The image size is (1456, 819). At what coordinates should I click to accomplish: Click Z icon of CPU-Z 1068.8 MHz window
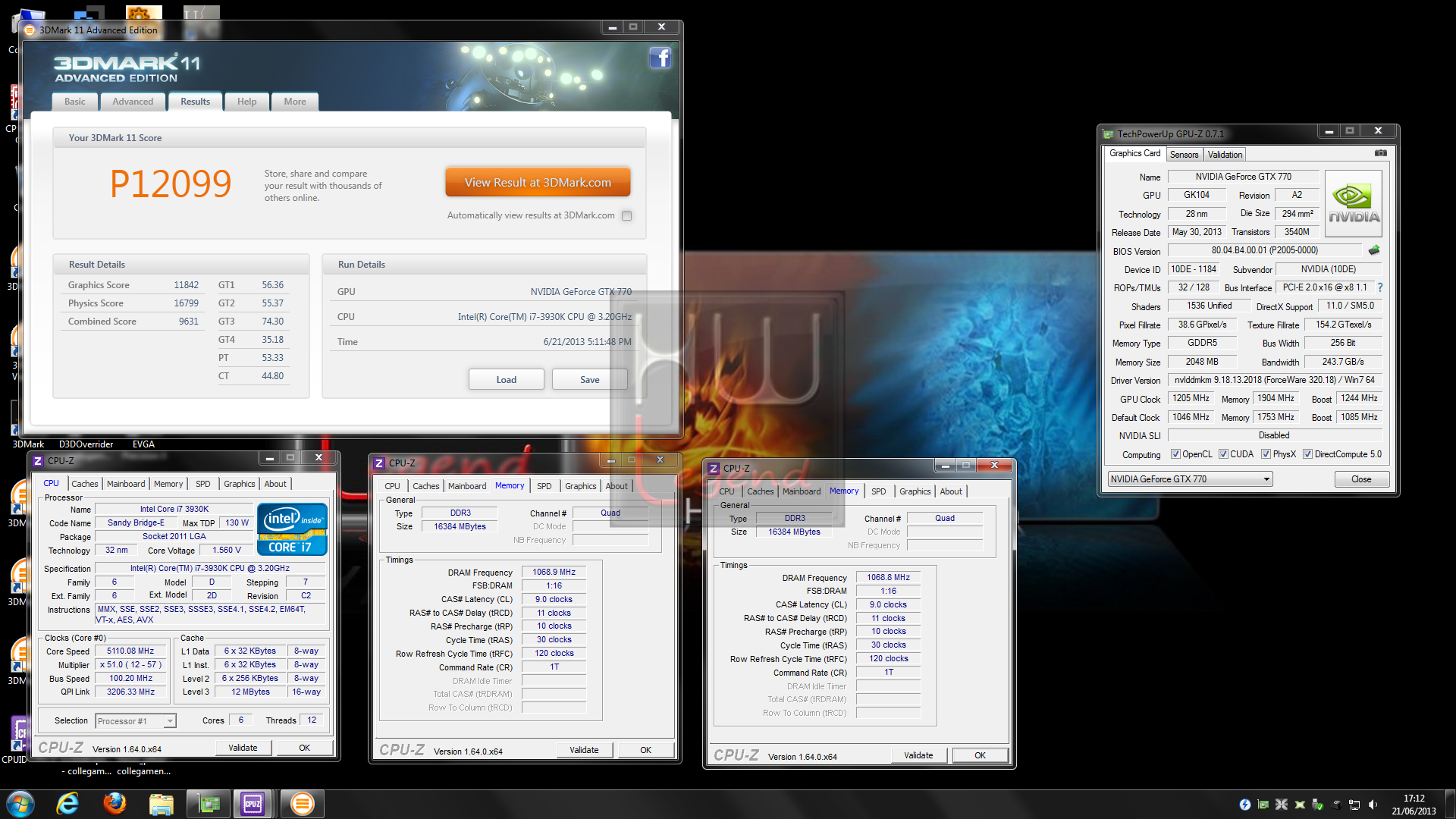click(714, 469)
